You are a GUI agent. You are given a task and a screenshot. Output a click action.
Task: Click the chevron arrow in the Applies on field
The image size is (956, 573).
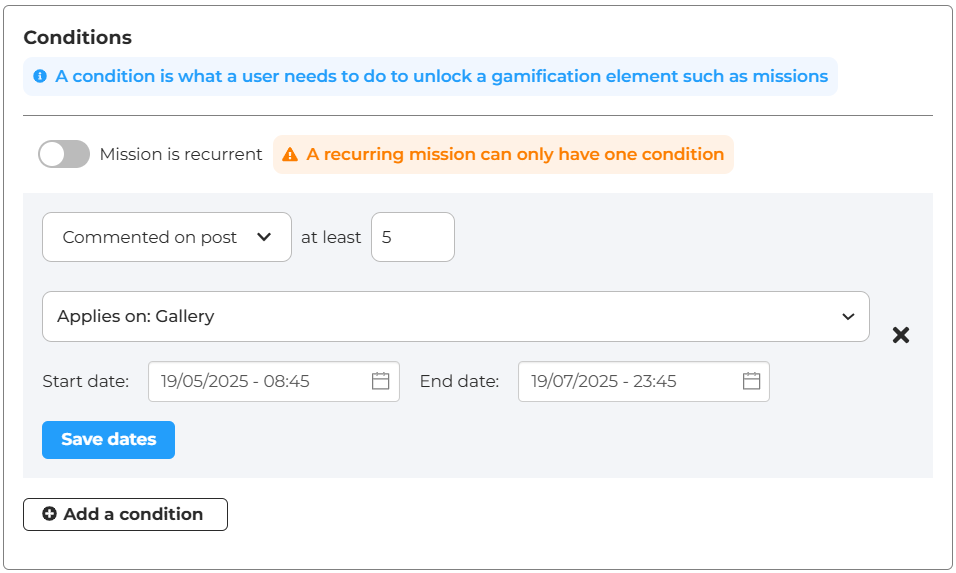848,316
